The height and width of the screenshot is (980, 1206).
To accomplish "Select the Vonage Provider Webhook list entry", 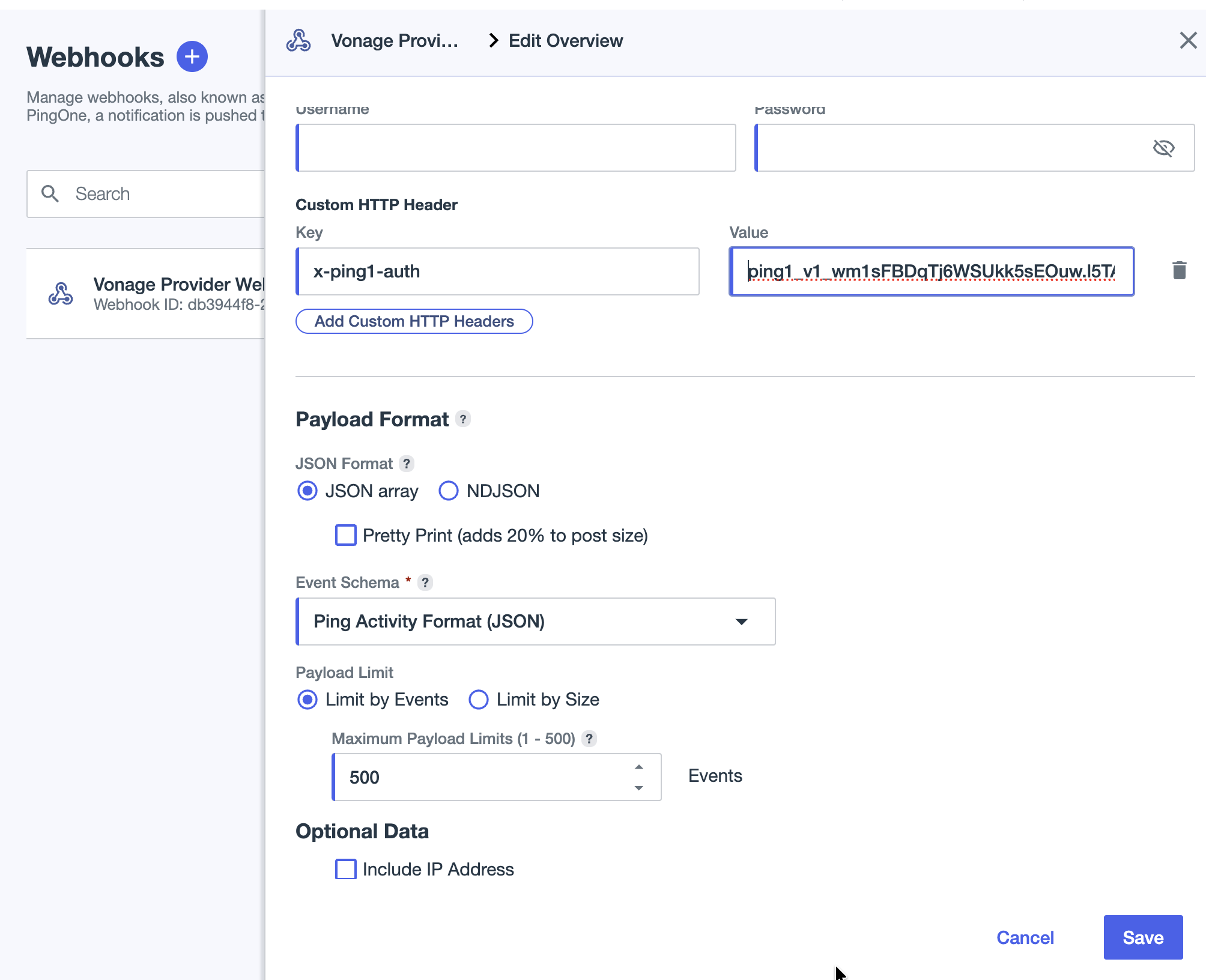I will (146, 294).
